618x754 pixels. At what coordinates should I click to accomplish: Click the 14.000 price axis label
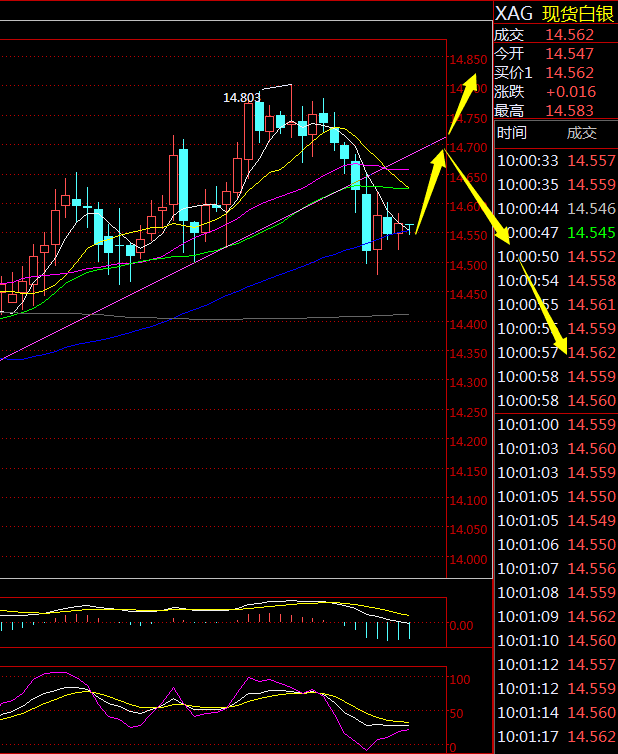[468, 560]
